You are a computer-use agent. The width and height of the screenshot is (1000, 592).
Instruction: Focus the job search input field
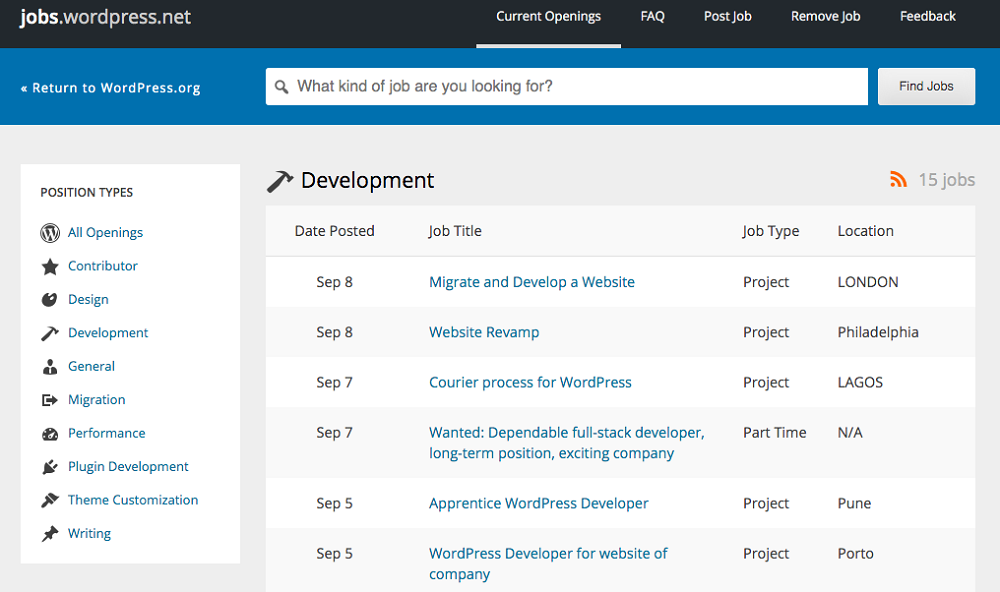tap(575, 87)
